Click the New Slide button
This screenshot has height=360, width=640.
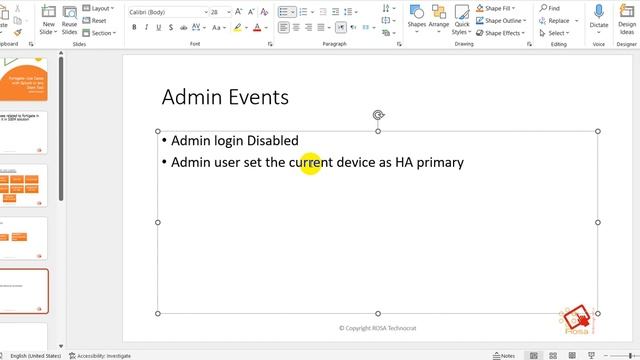[x=48, y=20]
